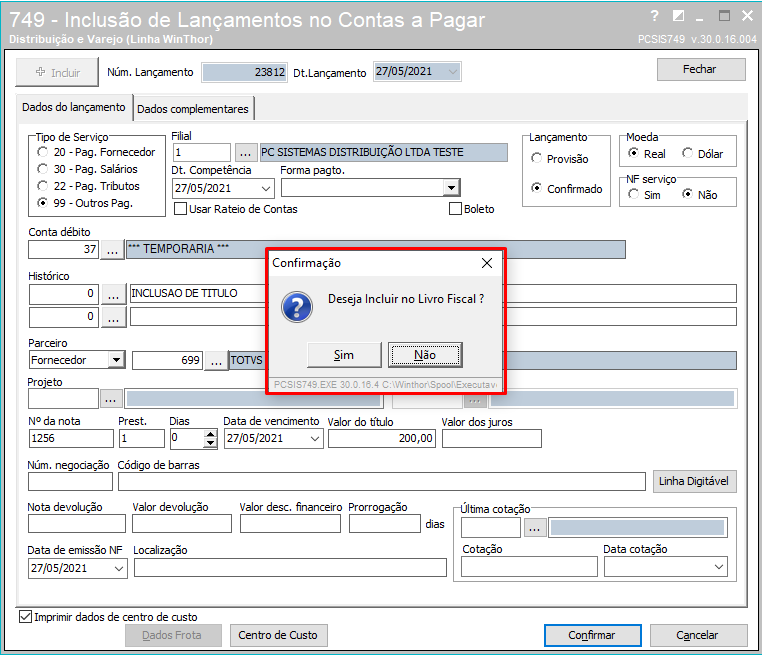
Task: Open Dt.Lançamento date dropdown
Action: click(x=453, y=72)
